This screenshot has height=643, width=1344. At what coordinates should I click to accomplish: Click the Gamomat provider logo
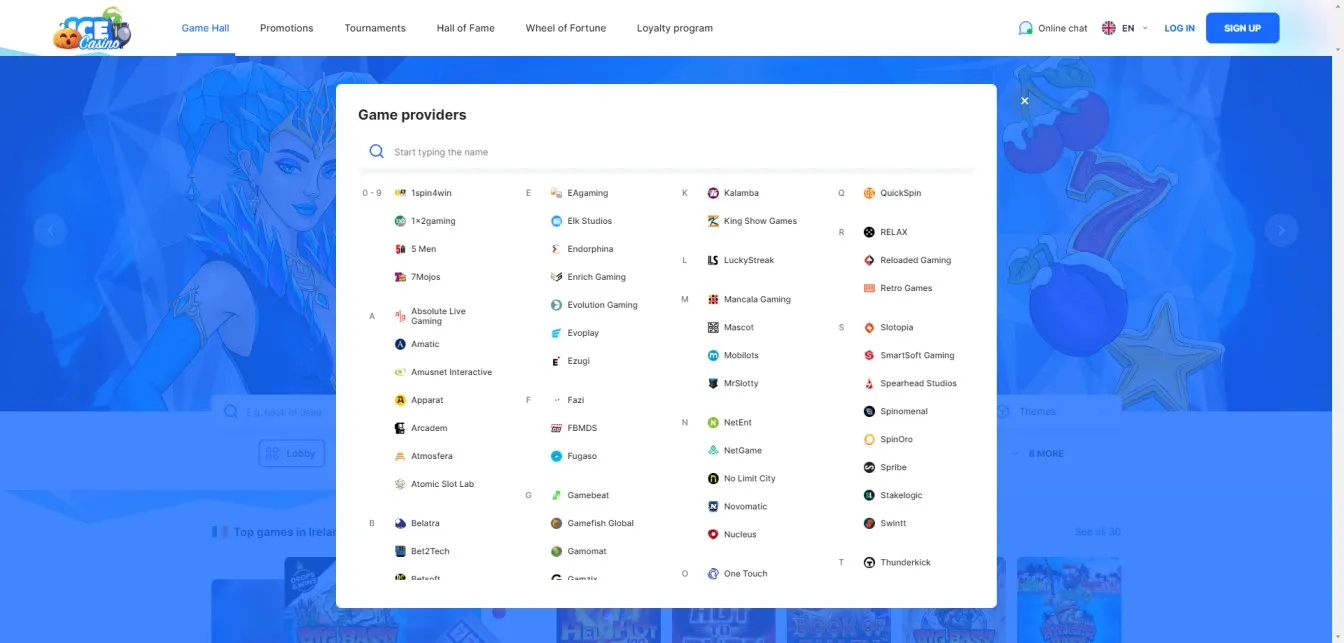tap(557, 551)
